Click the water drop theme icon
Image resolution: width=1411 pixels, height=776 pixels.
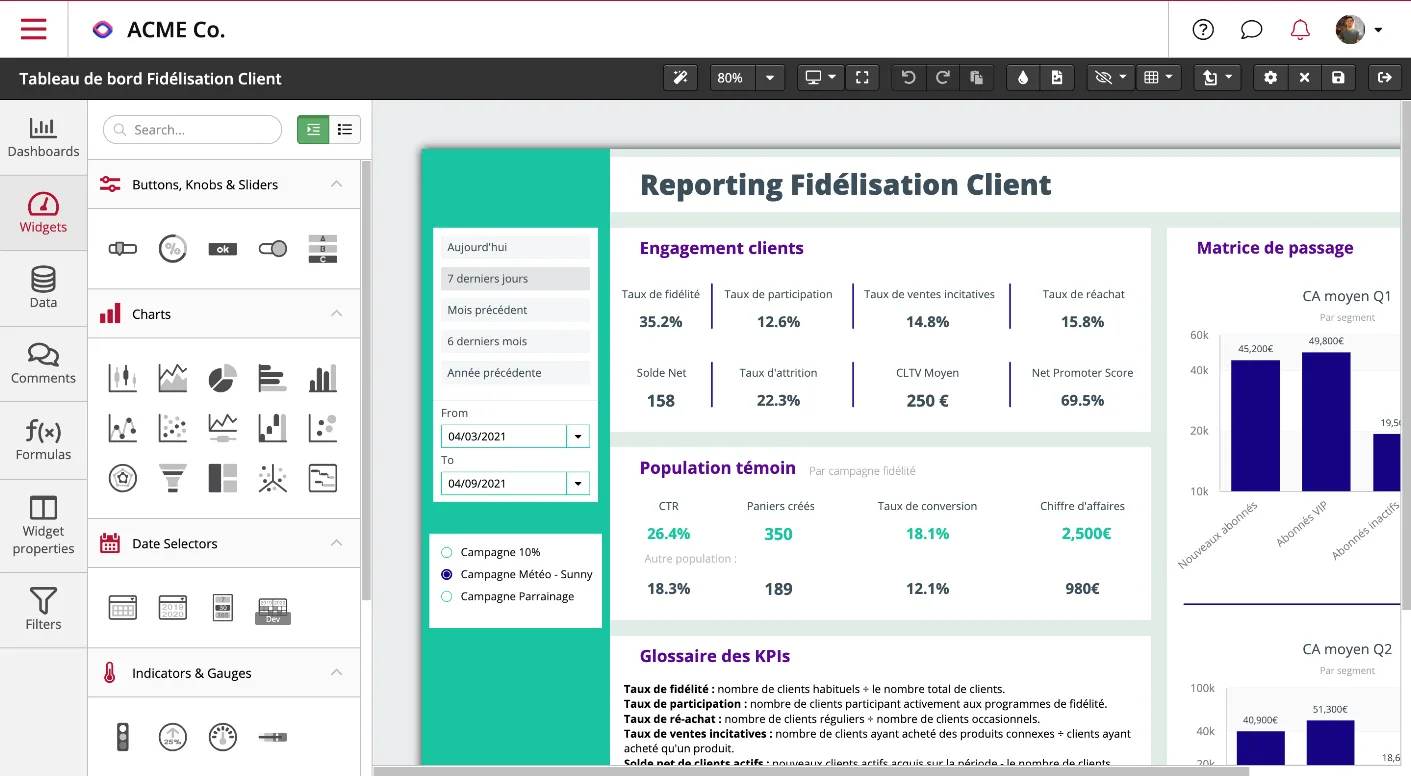(x=1023, y=78)
